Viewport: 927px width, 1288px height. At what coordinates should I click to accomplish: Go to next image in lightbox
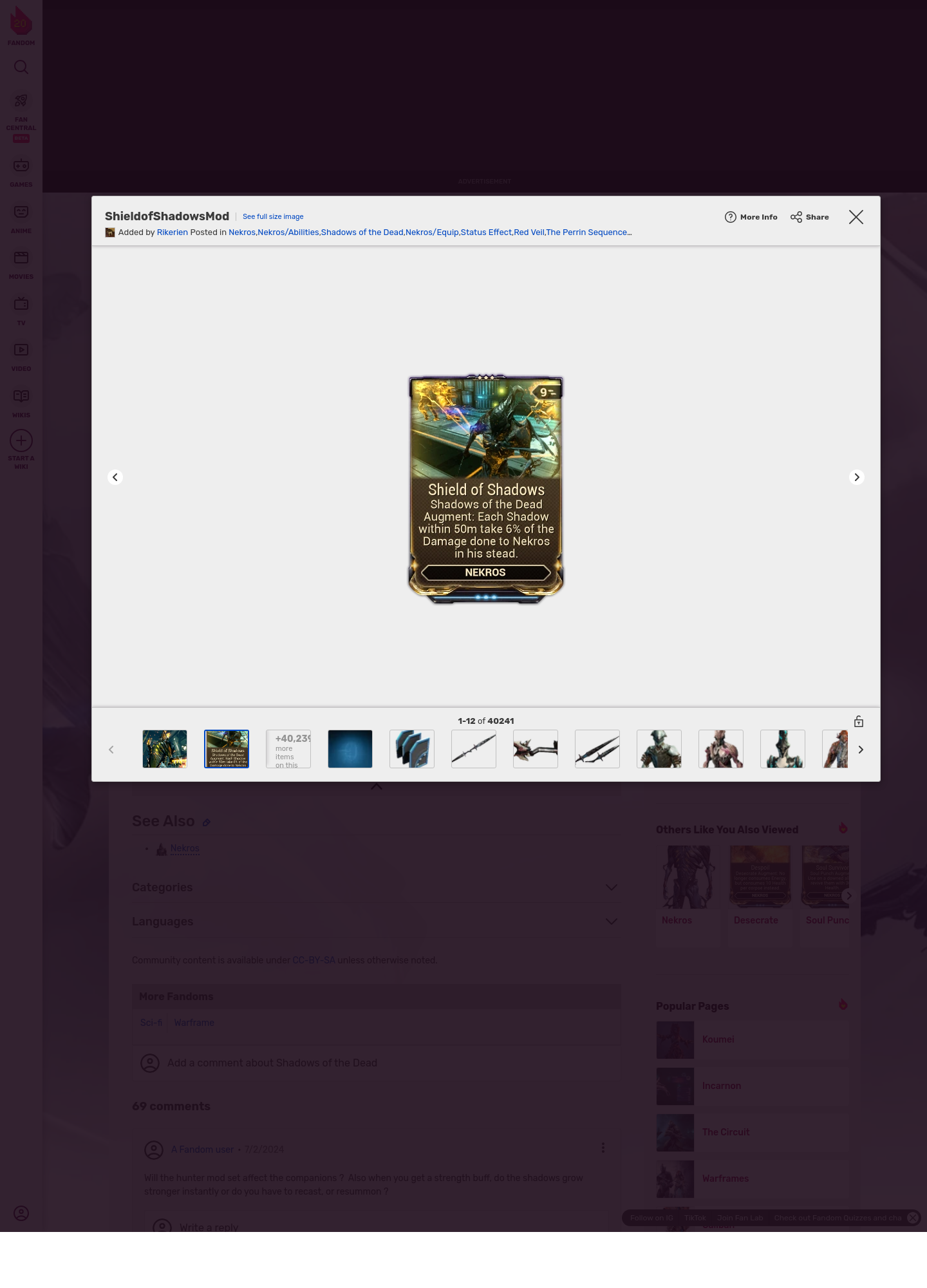857,477
